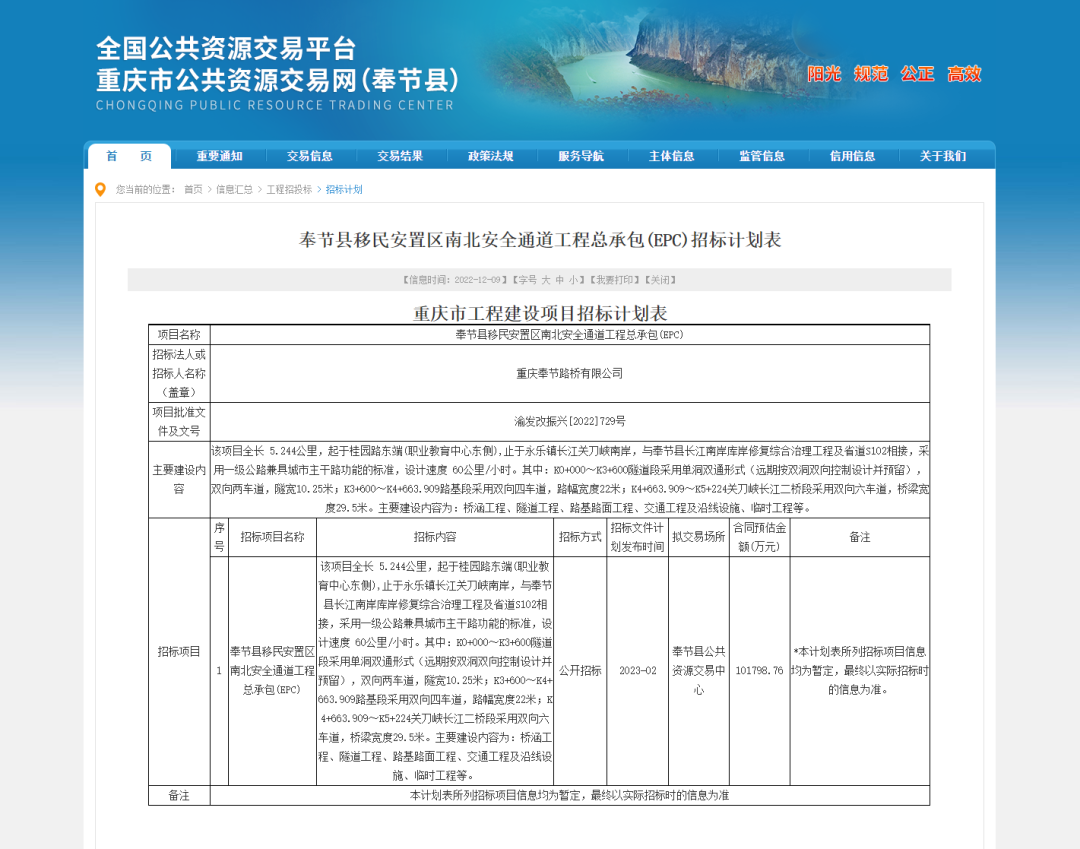Viewport: 1080px width, 849px height.
Task: Click the 拟交易场所 column header
Action: point(698,536)
